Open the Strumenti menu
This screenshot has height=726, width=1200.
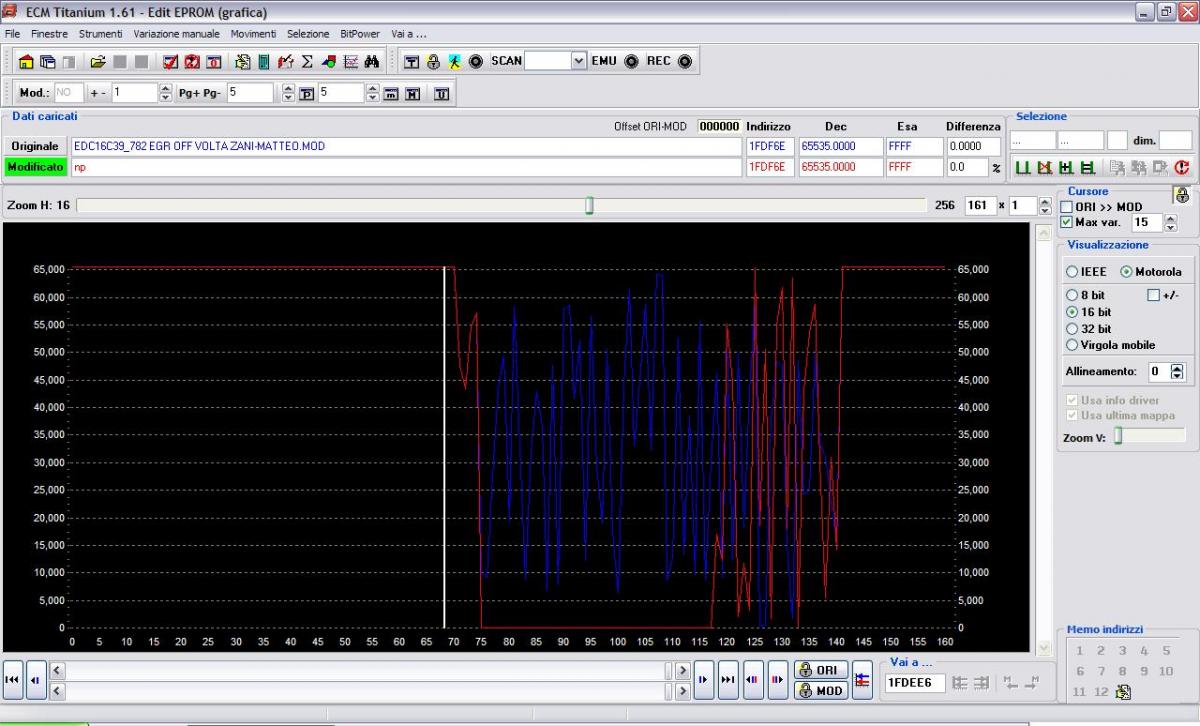tap(101, 34)
